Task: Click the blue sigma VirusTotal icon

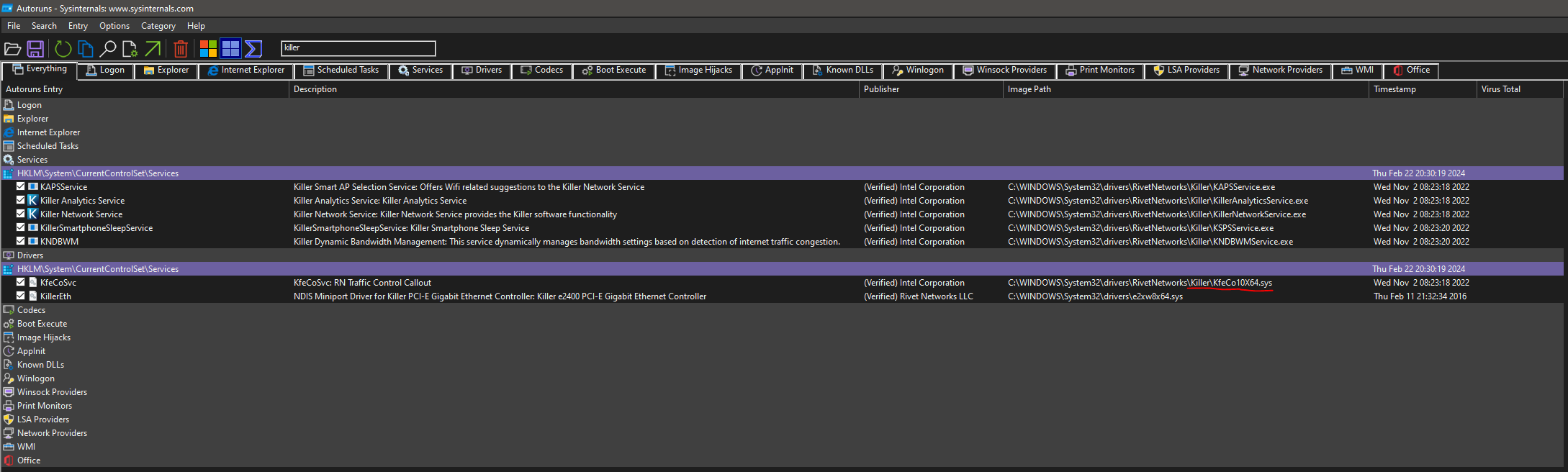Action: [x=253, y=49]
